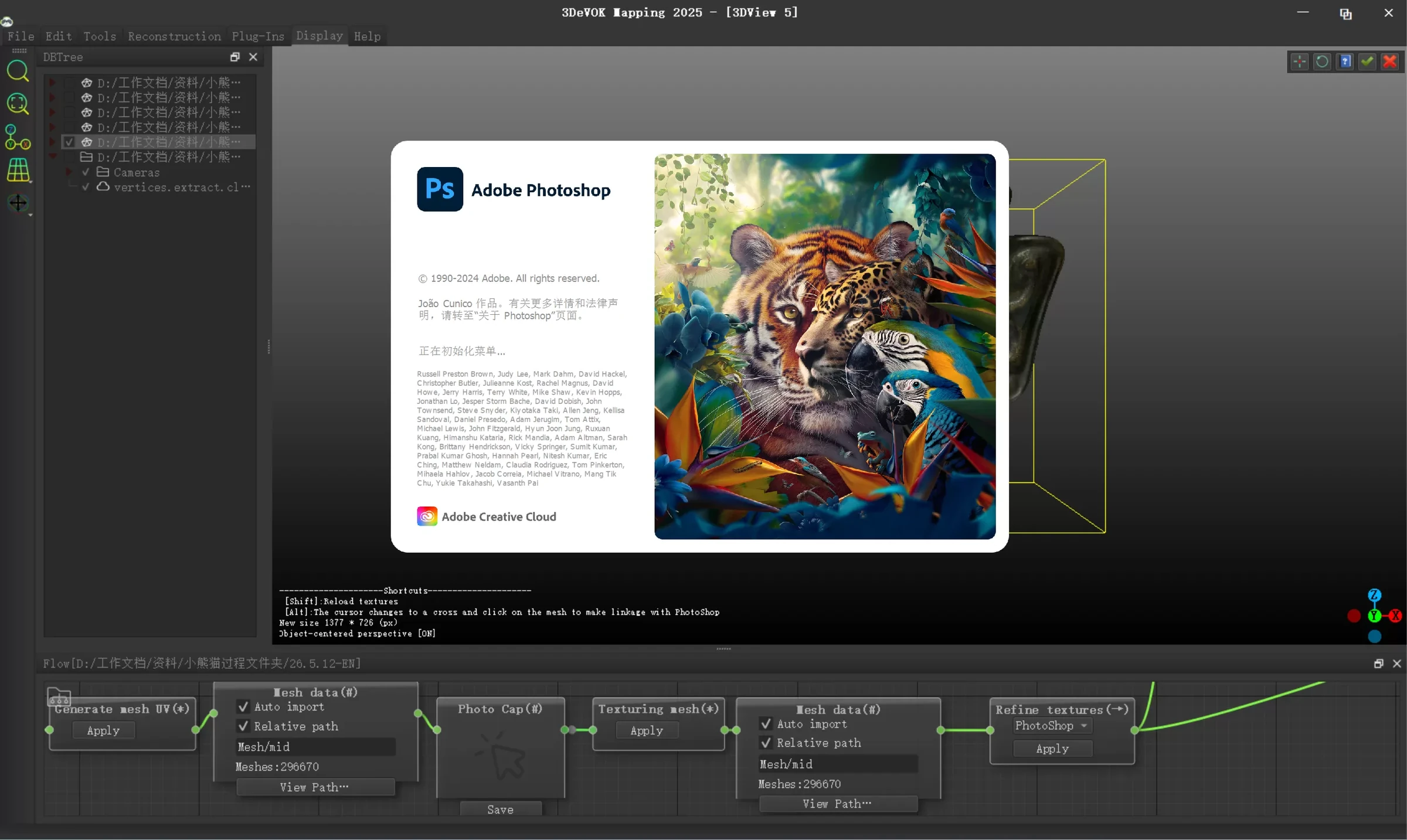Uncheck Relative path in Mesh data node after Generate mesh UV
Viewport: 1407px width, 840px height.
[243, 726]
